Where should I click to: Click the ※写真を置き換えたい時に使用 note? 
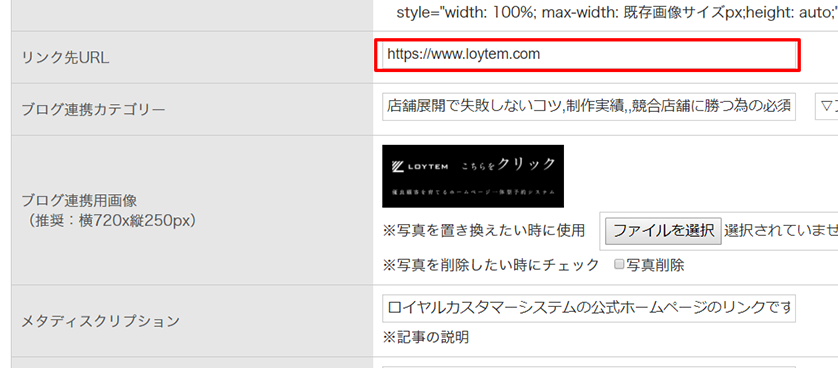tap(484, 231)
